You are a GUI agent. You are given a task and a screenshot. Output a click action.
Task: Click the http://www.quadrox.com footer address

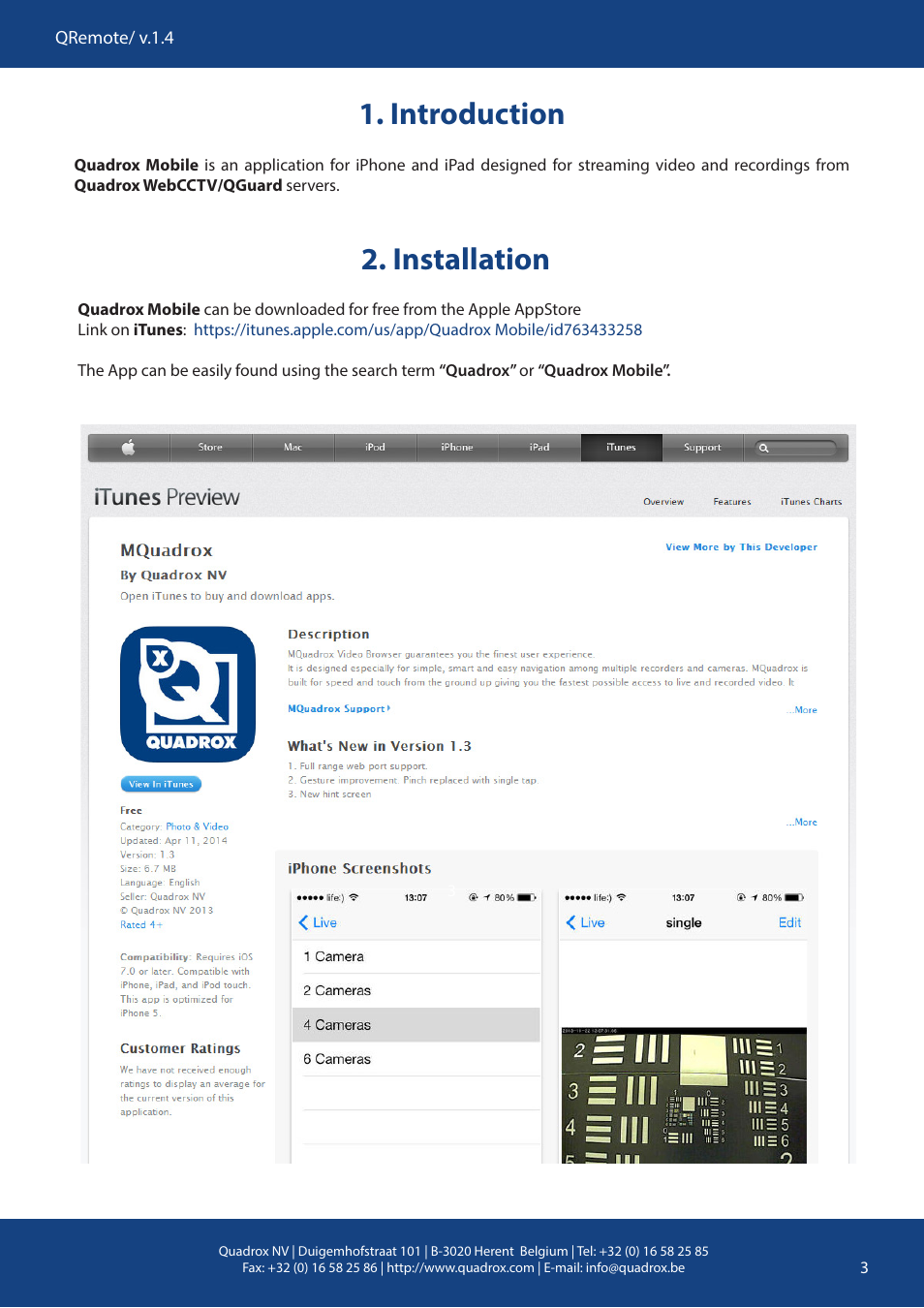coord(460,1267)
